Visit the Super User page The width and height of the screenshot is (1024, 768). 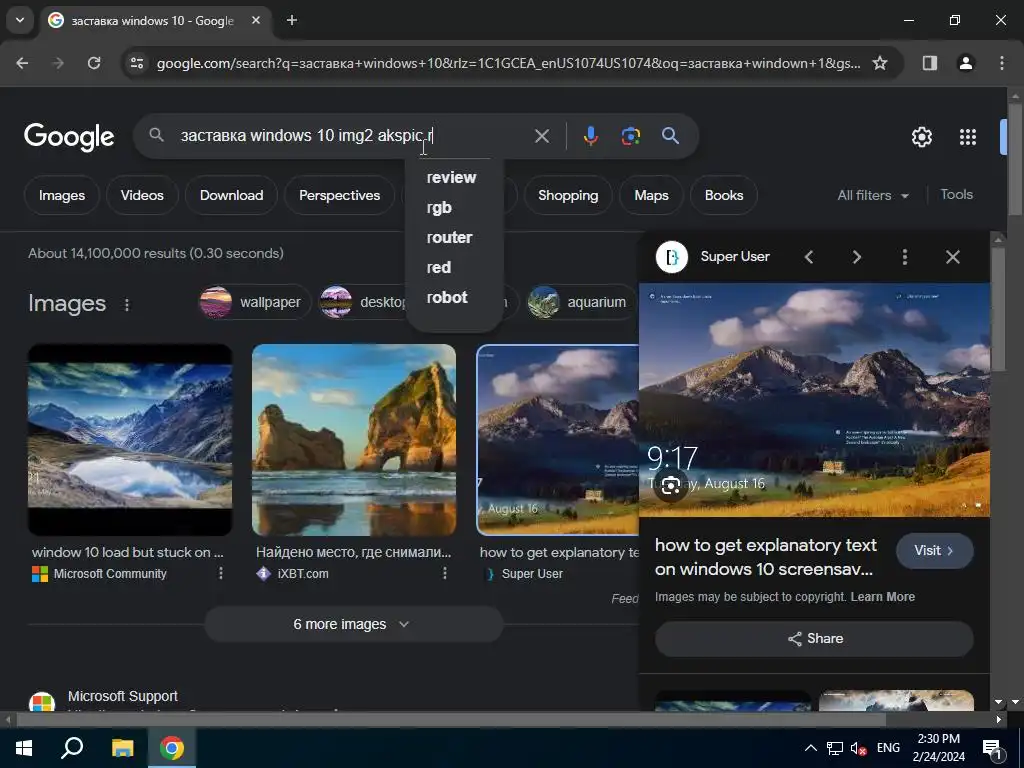point(935,551)
